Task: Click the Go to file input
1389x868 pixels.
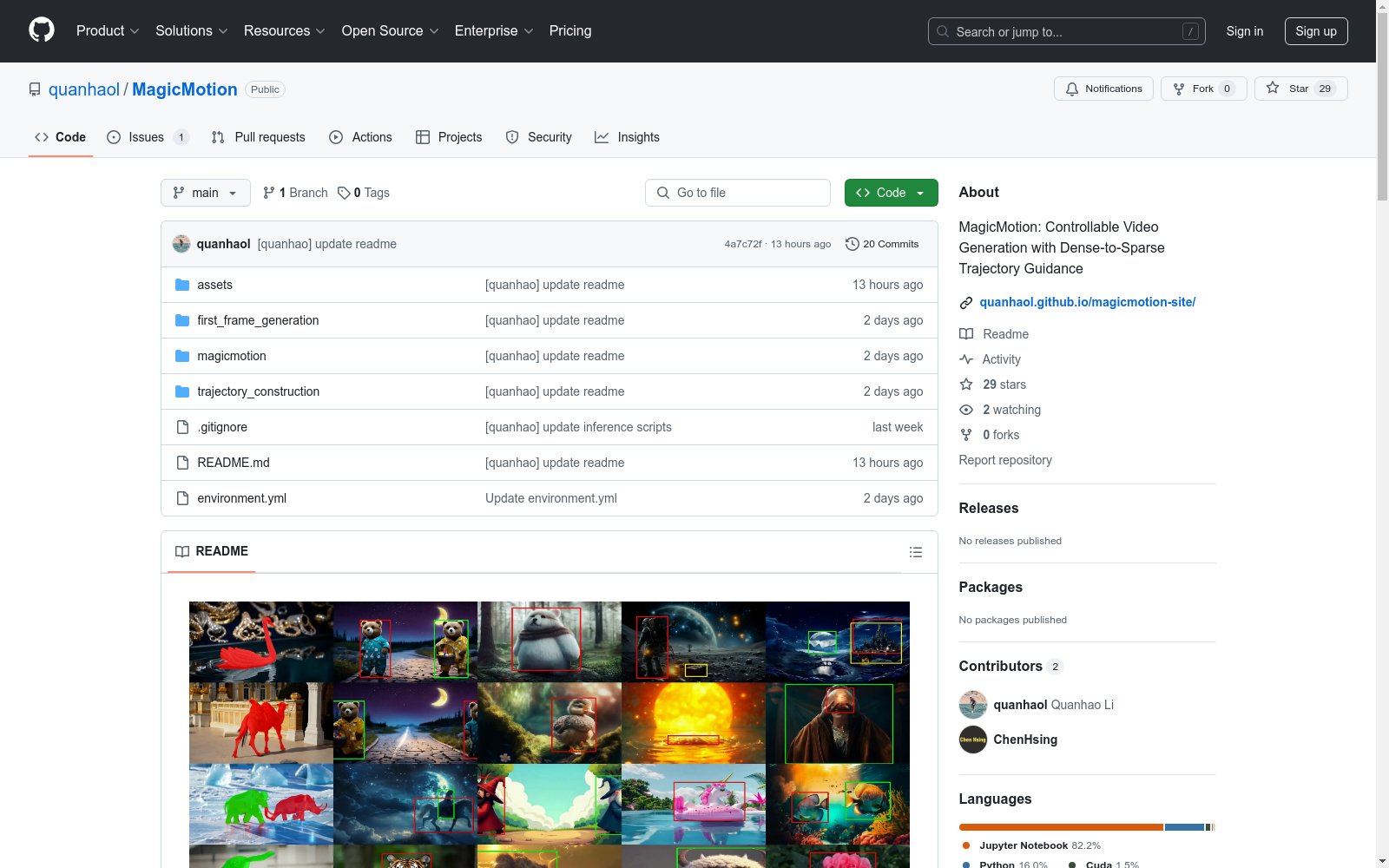Action: point(738,193)
